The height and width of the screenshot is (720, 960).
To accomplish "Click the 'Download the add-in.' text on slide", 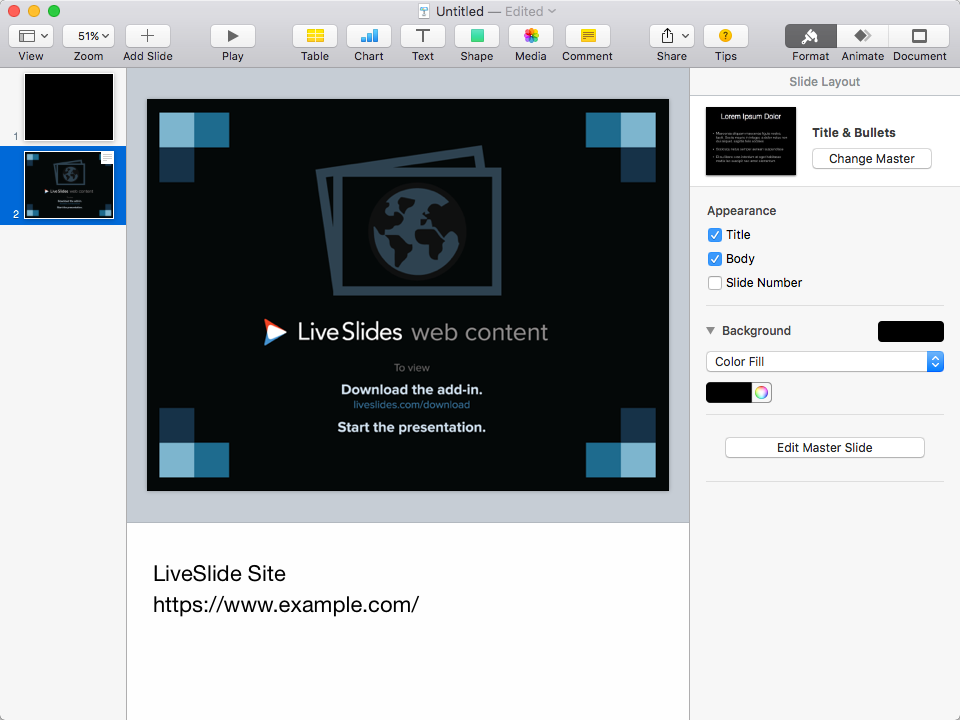I will 411,389.
